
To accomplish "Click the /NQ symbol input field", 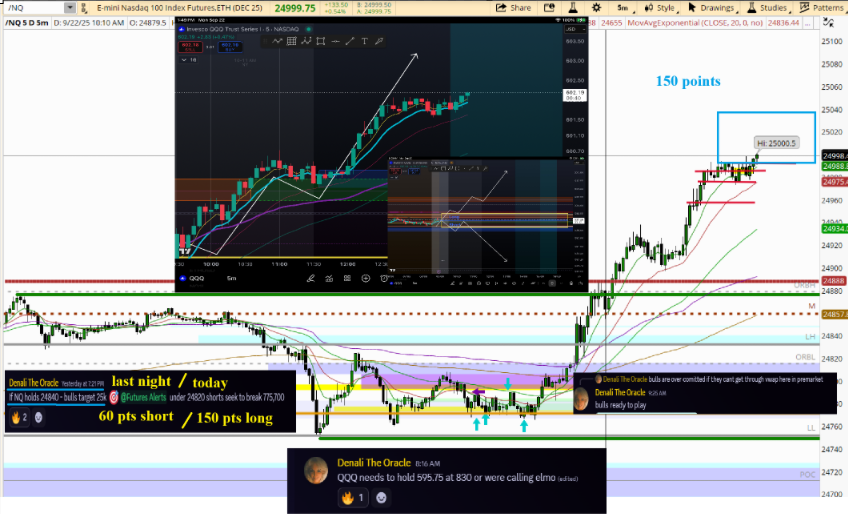I will (35, 8).
